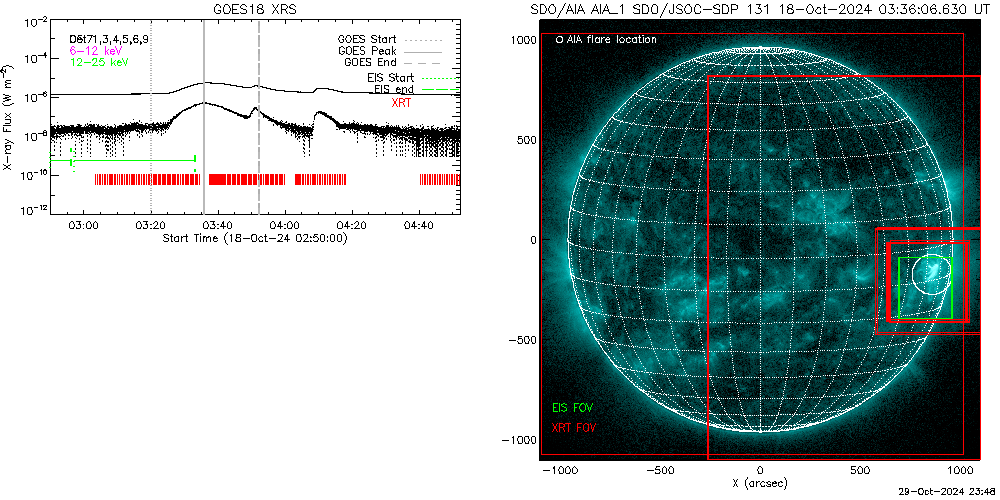Click the 04:40 time tick label
1000x500 pixels.
tap(419, 225)
